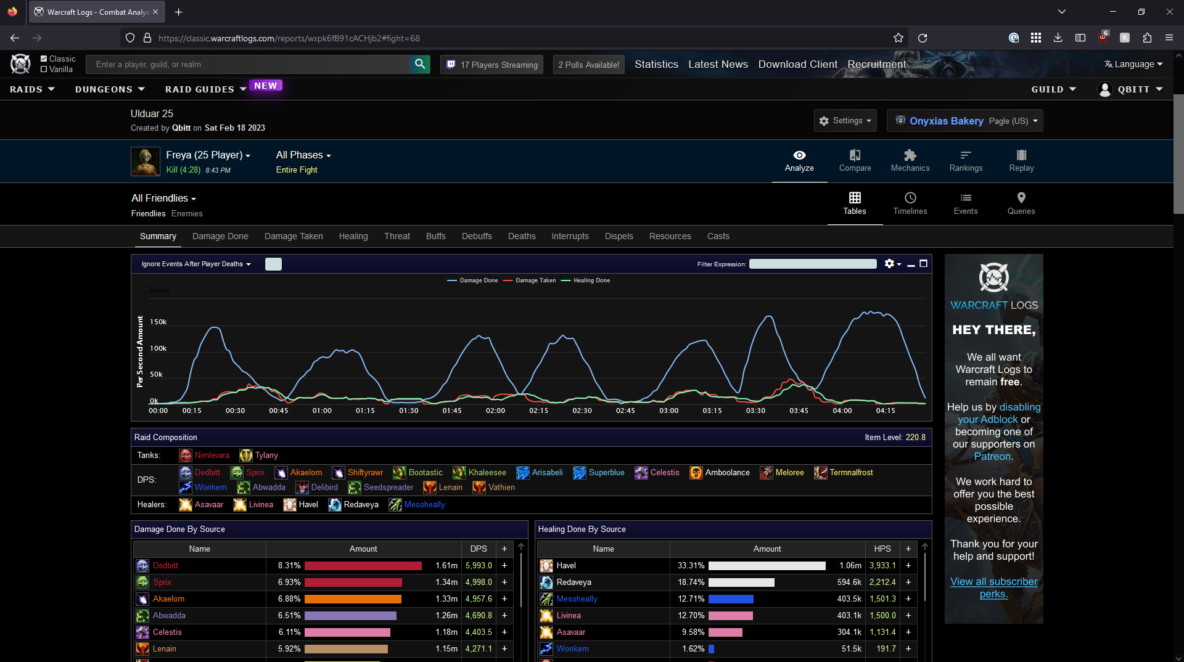Enable the Vanilla checkbox
The width and height of the screenshot is (1184, 662).
tap(44, 70)
